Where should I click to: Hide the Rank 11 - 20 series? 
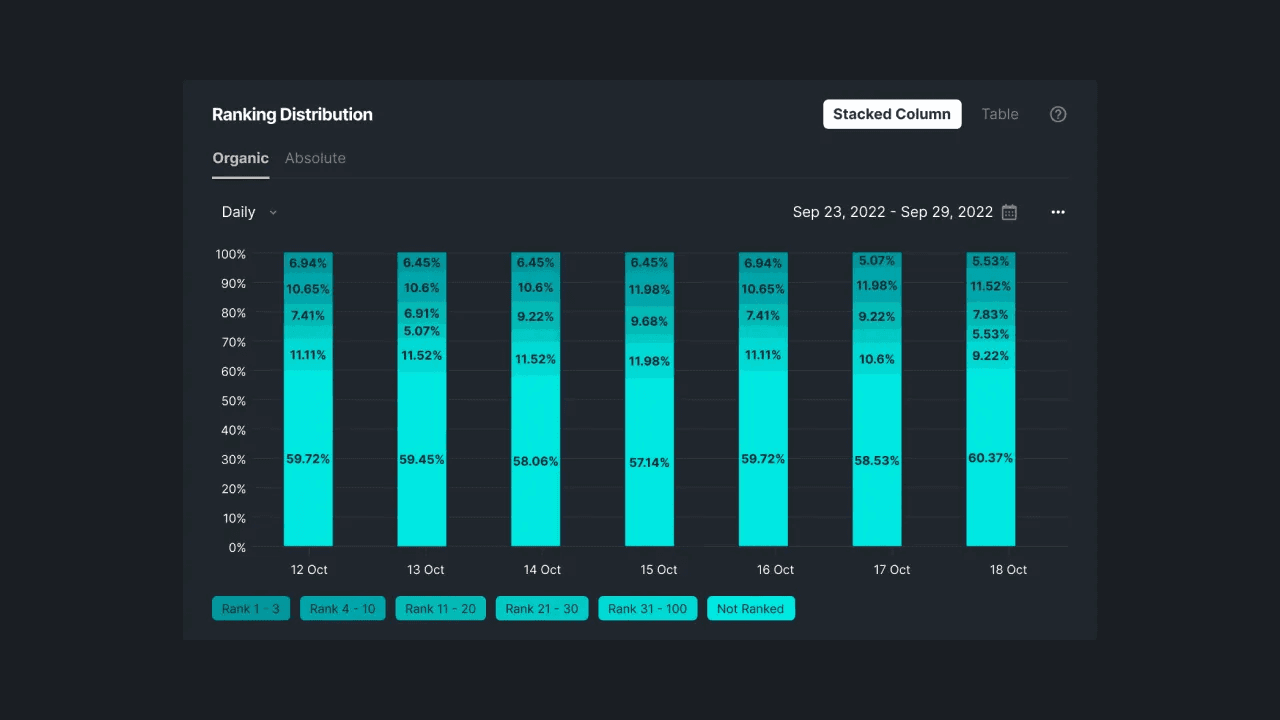[x=441, y=609]
